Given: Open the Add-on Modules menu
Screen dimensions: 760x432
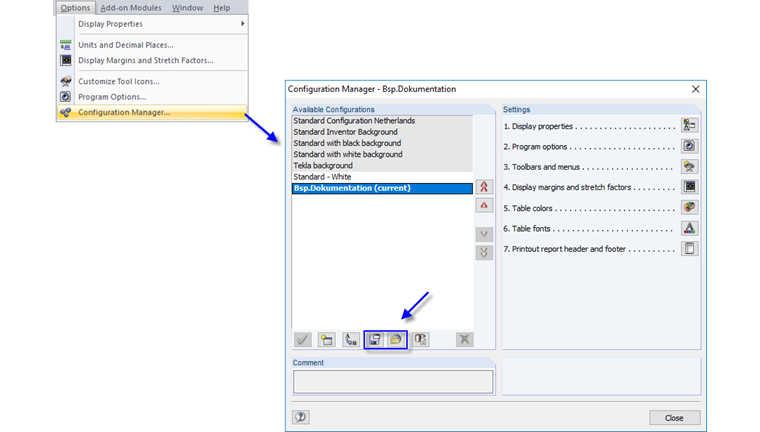Looking at the screenshot, I should [x=131, y=8].
